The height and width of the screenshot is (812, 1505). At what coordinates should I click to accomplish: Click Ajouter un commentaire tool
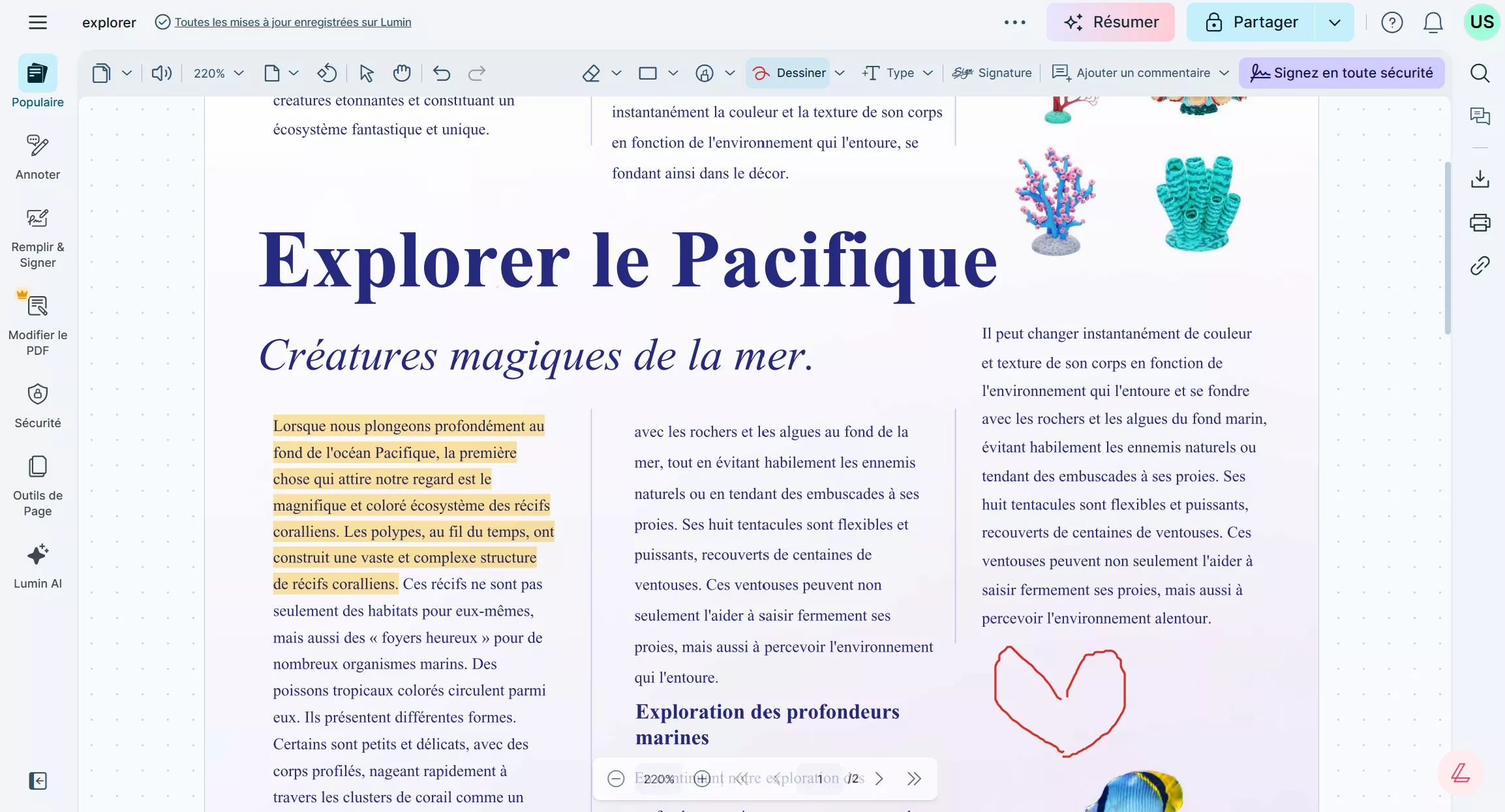[x=1131, y=73]
